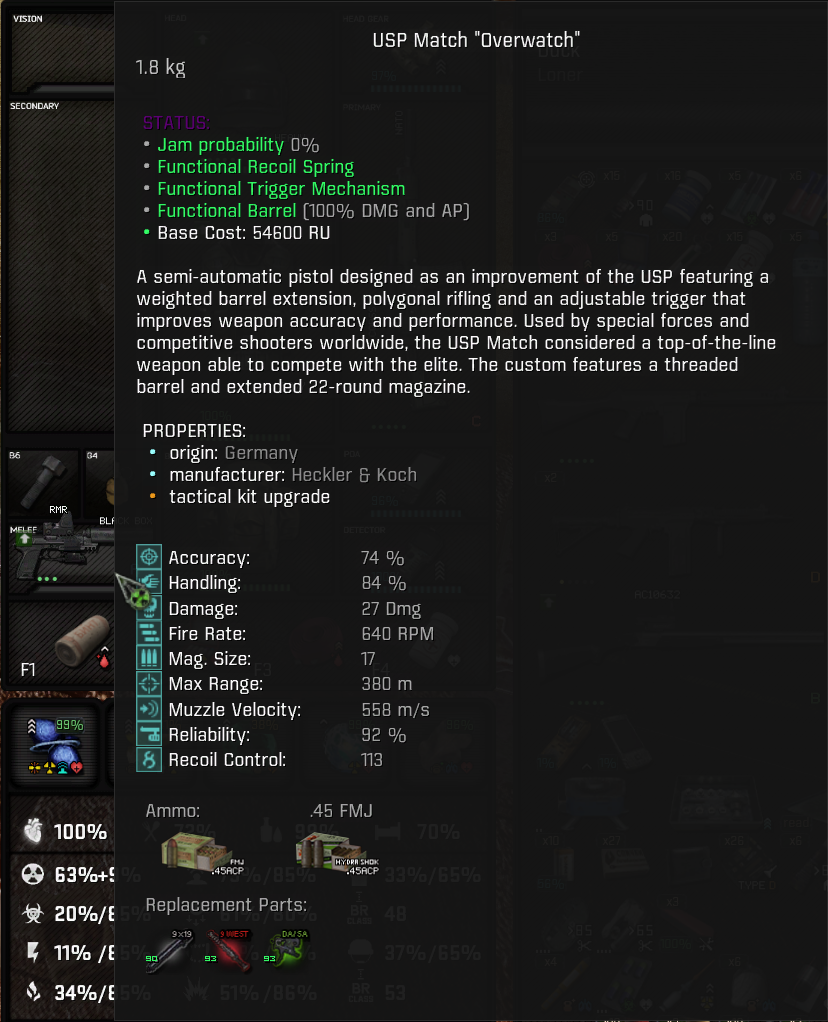Image resolution: width=828 pixels, height=1022 pixels.
Task: Click the Recoil Control icon
Action: pos(149,760)
